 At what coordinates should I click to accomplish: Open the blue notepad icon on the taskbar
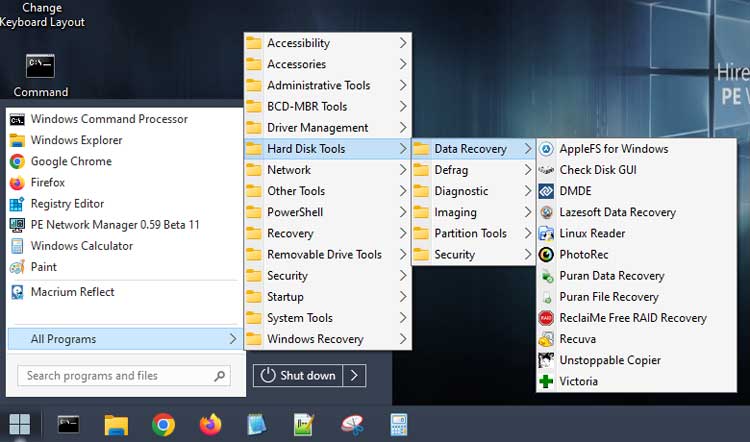click(x=257, y=424)
